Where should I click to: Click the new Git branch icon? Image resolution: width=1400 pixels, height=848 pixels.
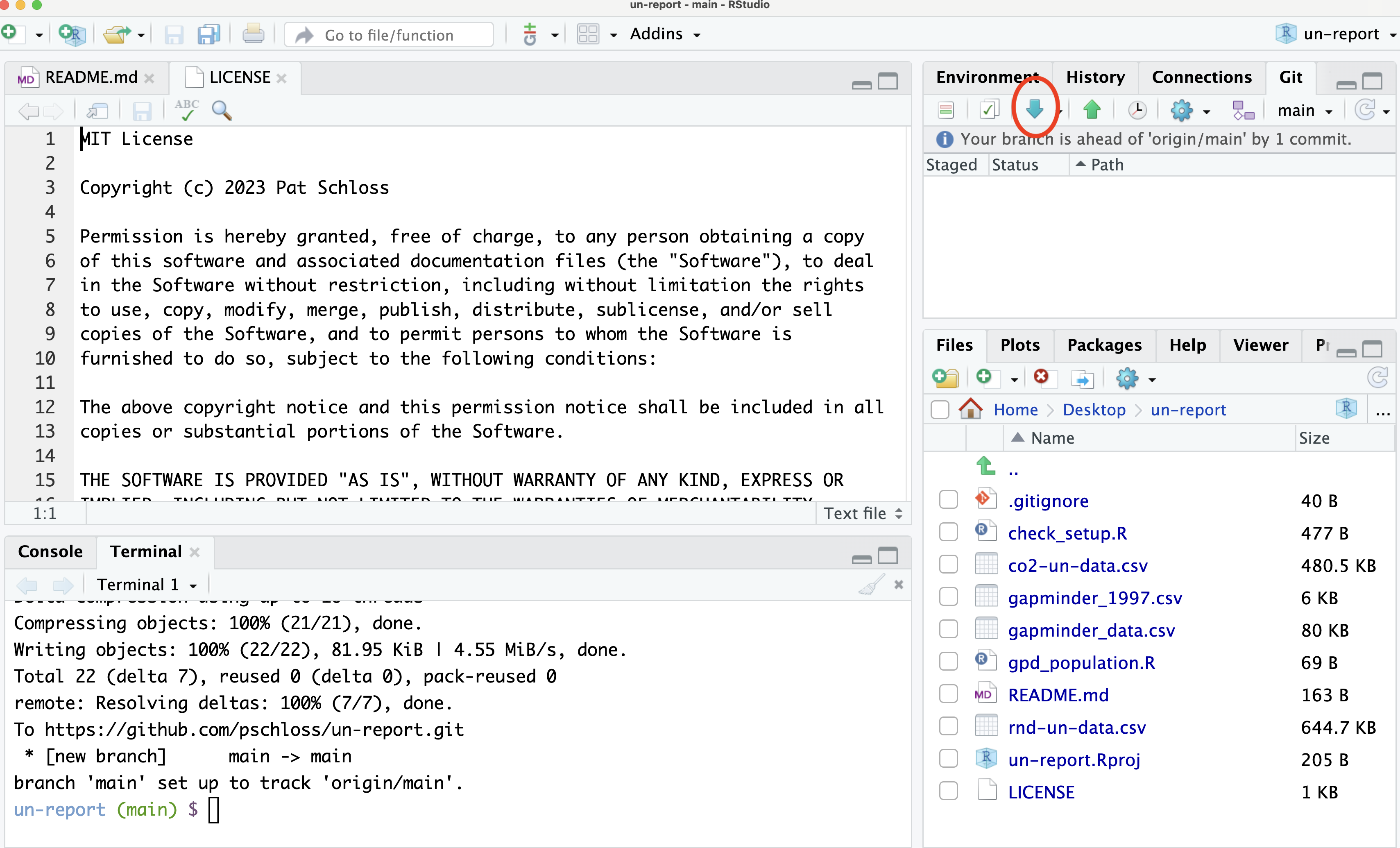1243,110
